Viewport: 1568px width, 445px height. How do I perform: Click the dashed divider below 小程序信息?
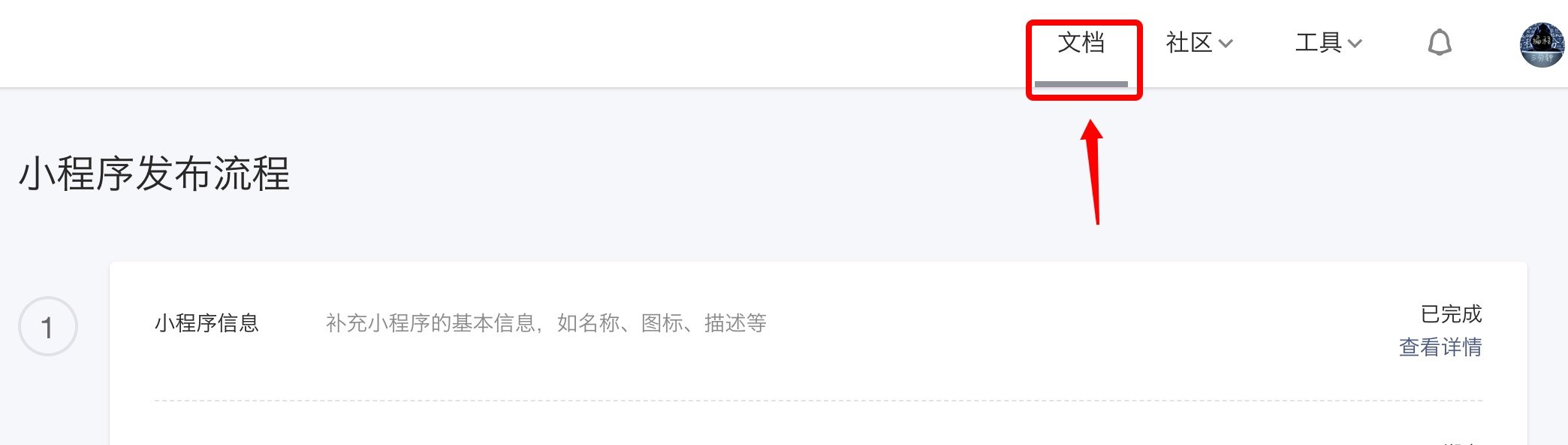[x=819, y=401]
